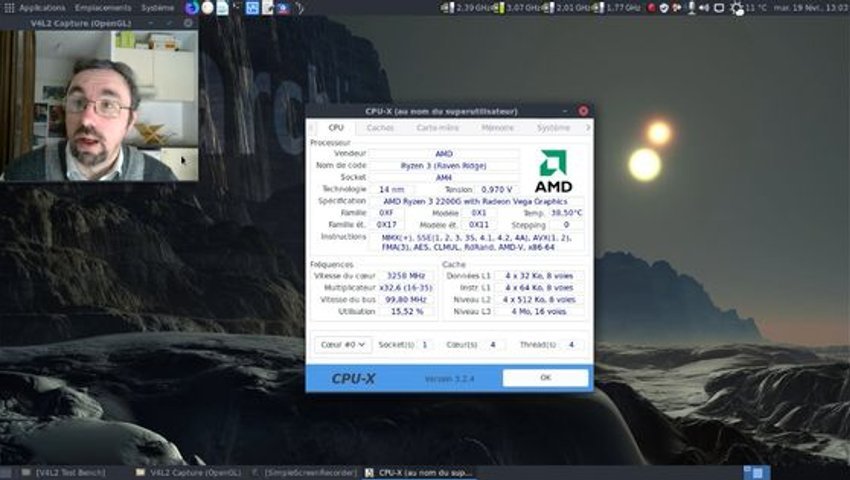
Task: Open the Applications menu in top panel
Action: pyautogui.click(x=42, y=8)
